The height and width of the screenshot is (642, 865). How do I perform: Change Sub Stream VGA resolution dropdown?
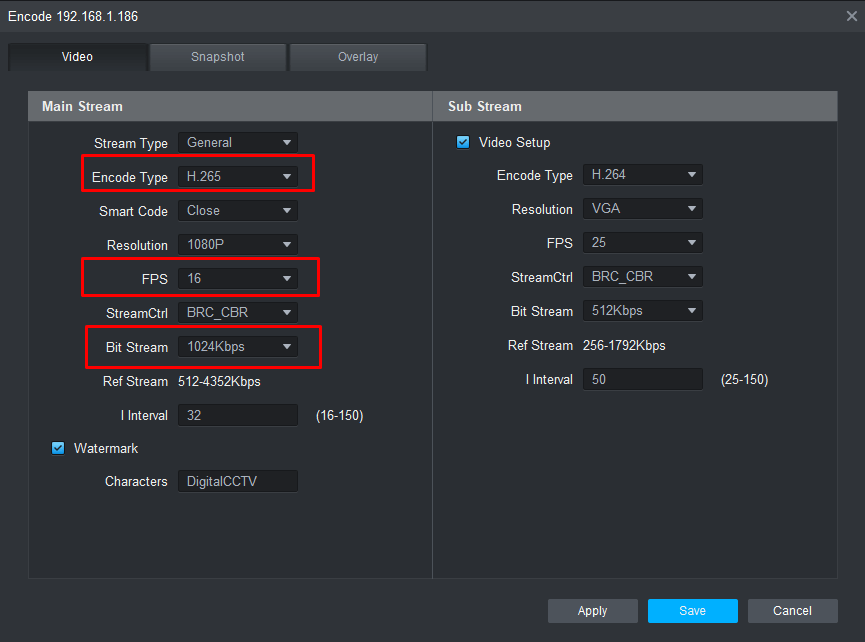click(642, 209)
